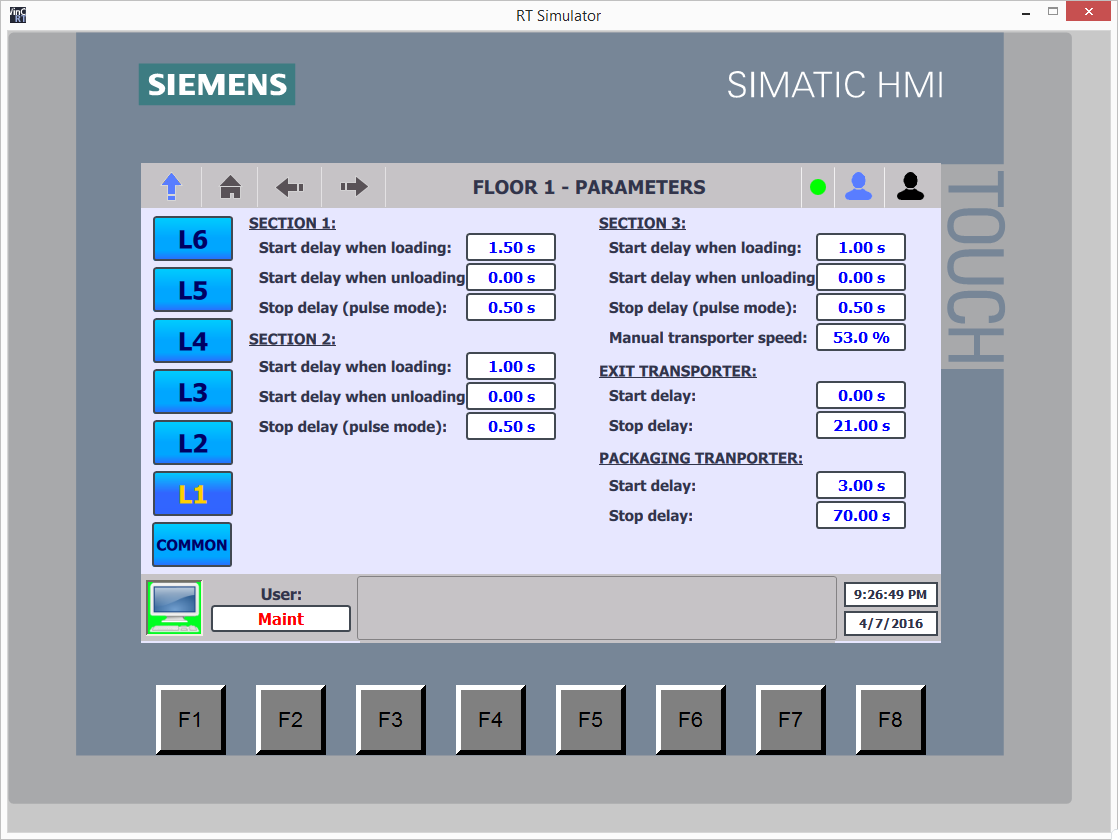This screenshot has height=840, width=1118.
Task: Go to the home screen icon
Action: 230,186
